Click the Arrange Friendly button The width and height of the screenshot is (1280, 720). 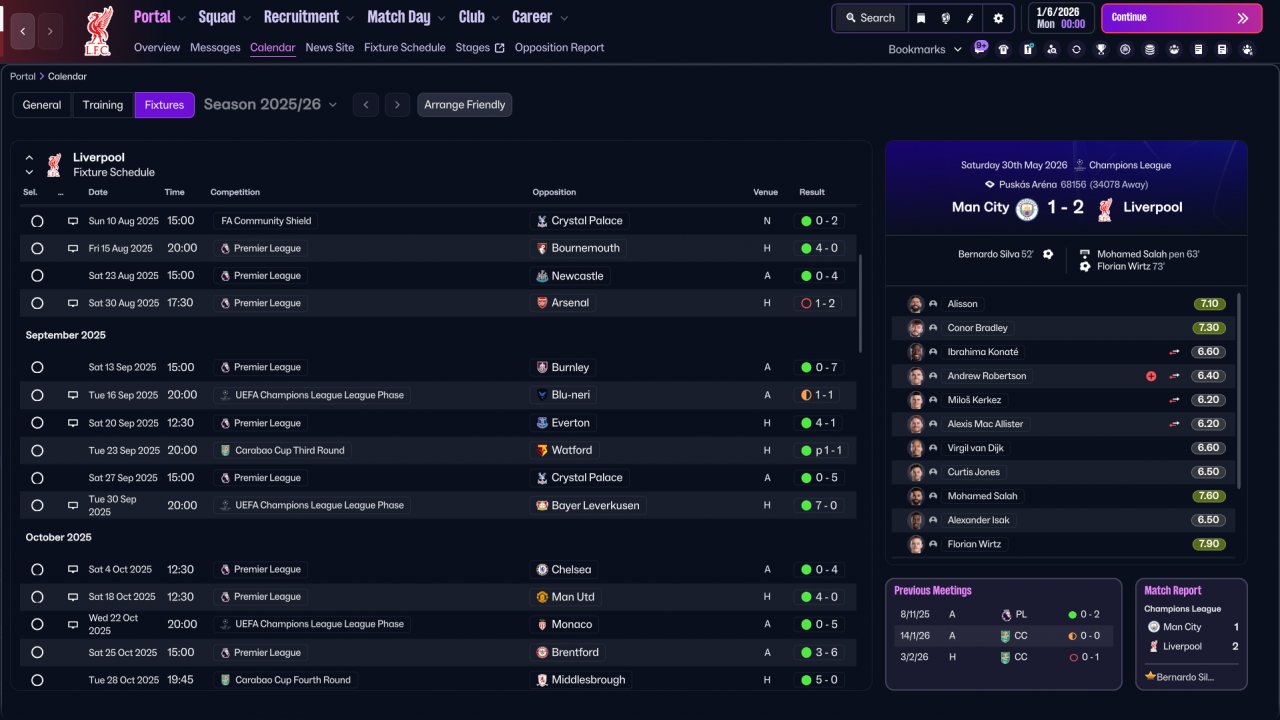(465, 105)
